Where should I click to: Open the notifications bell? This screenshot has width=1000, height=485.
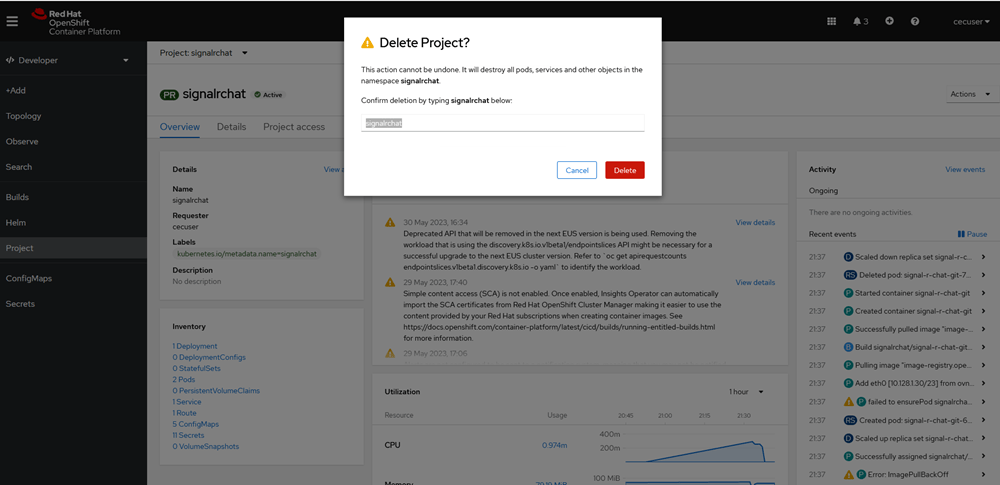[x=859, y=21]
